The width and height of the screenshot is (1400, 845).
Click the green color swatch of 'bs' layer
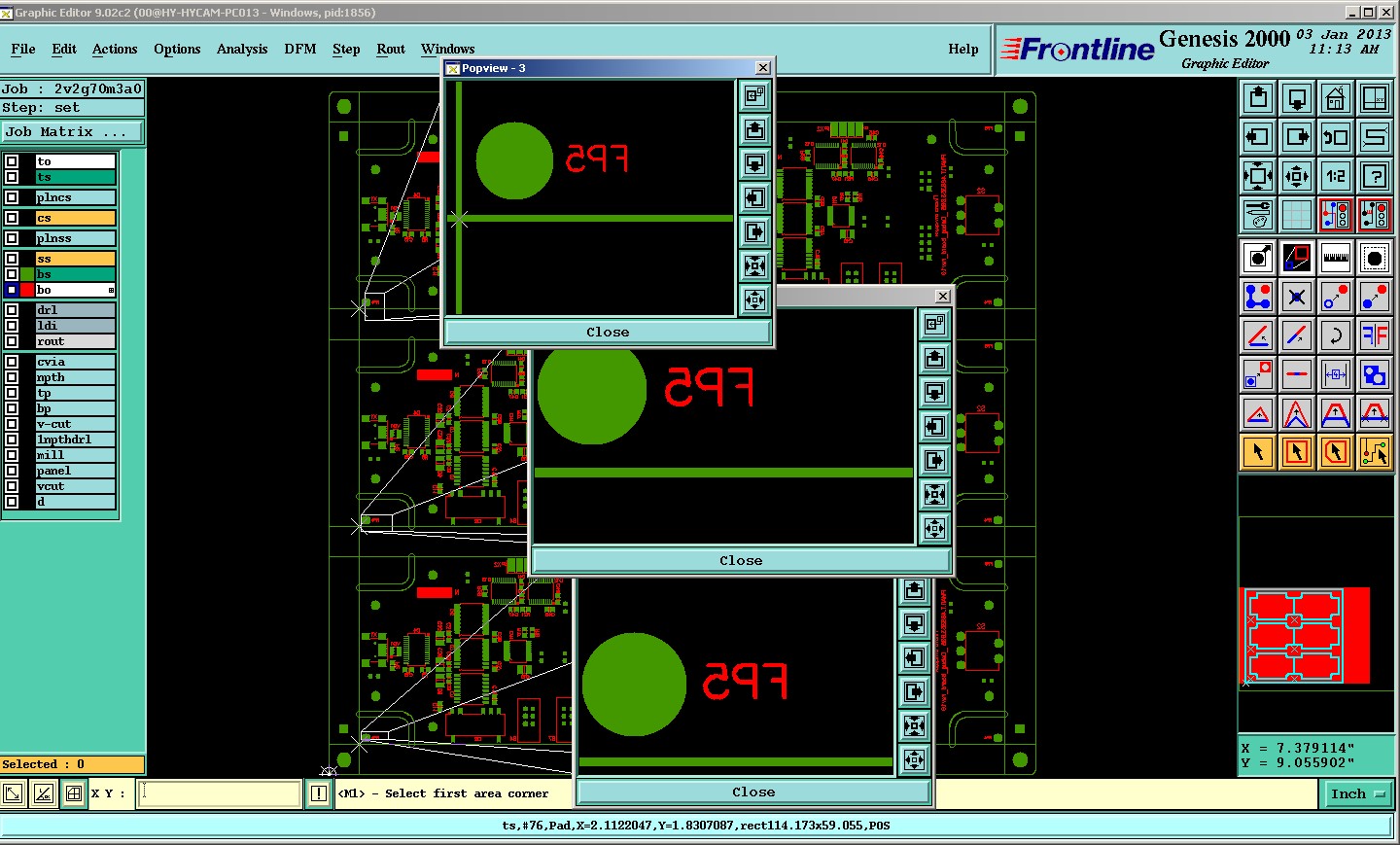[27, 274]
